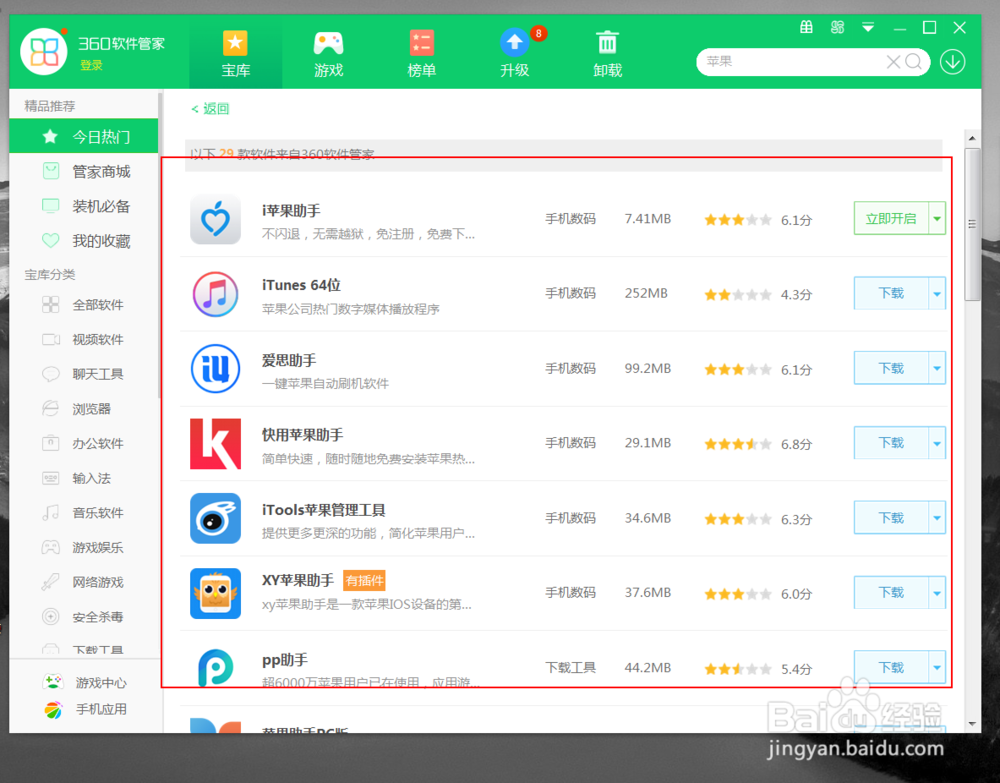
Task: Click the 登录 login link
Action: coord(91,65)
